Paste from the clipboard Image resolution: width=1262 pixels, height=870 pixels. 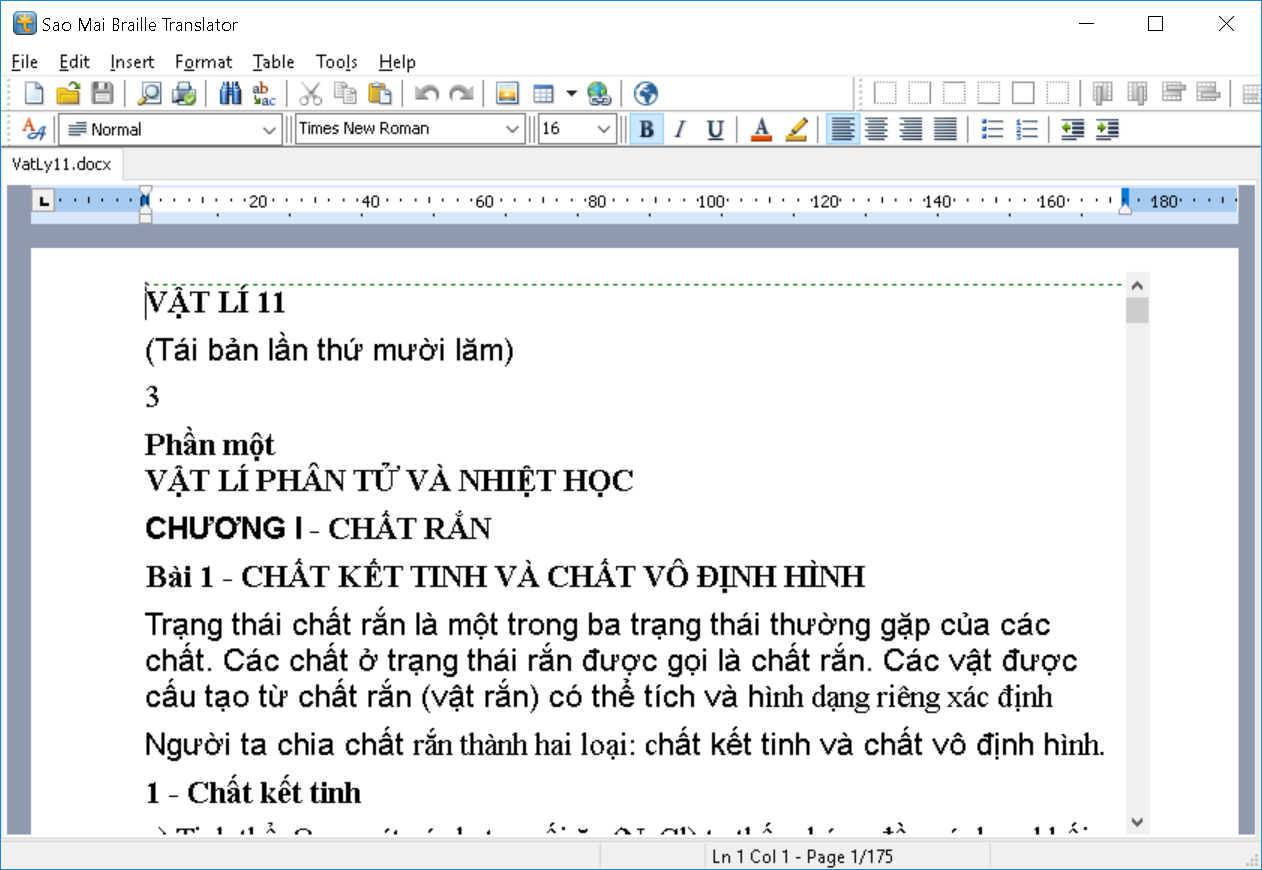(382, 93)
